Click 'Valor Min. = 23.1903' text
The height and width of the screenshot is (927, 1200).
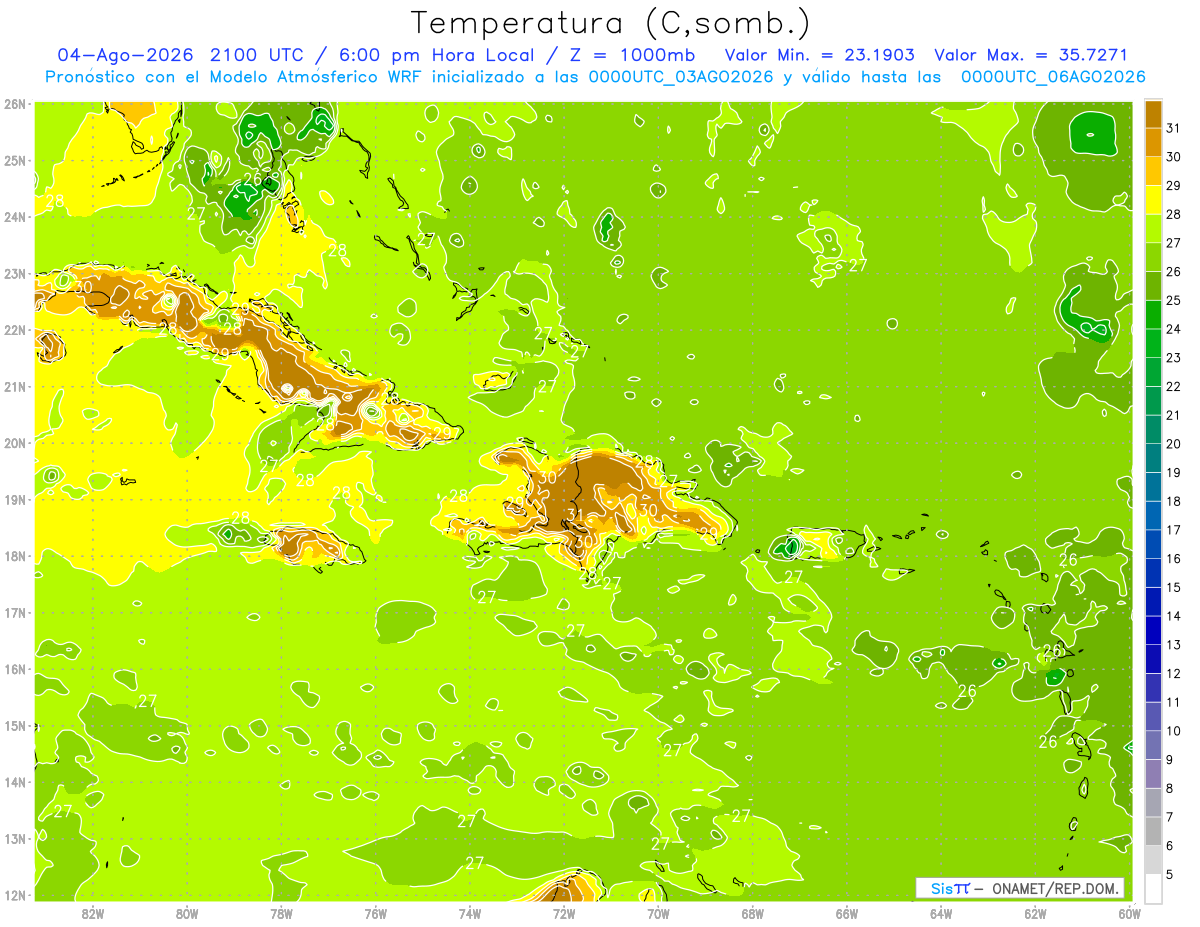pos(819,55)
